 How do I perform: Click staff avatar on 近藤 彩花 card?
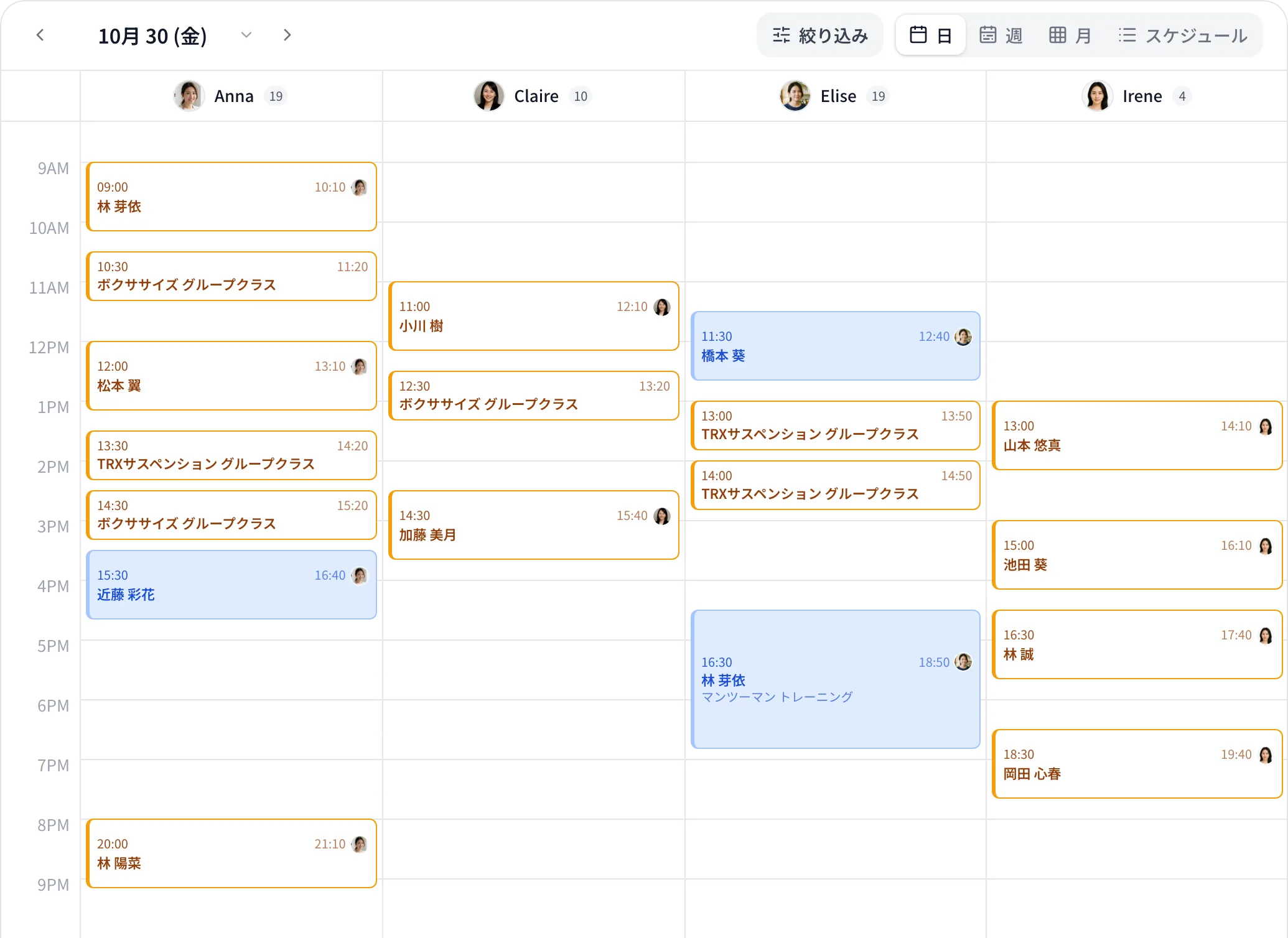point(360,575)
